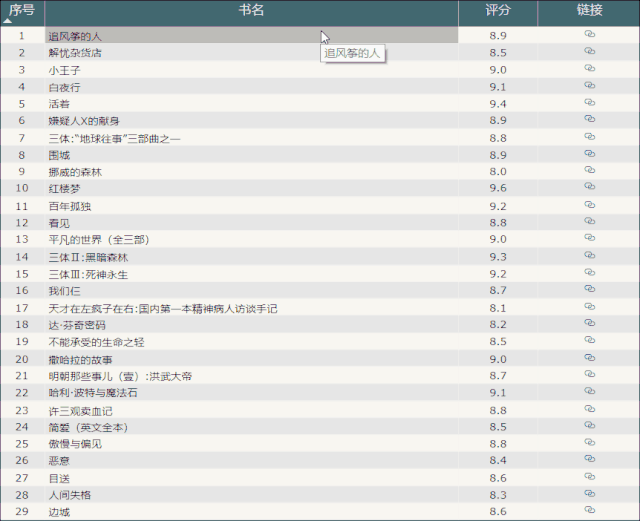Select the book title 达·芬奇密码

[x=77, y=325]
